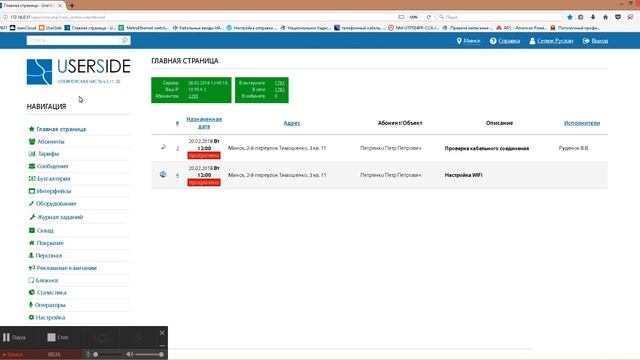This screenshot has width=640, height=360.
Task: Pause recording with the Пауза button
Action: (15, 337)
